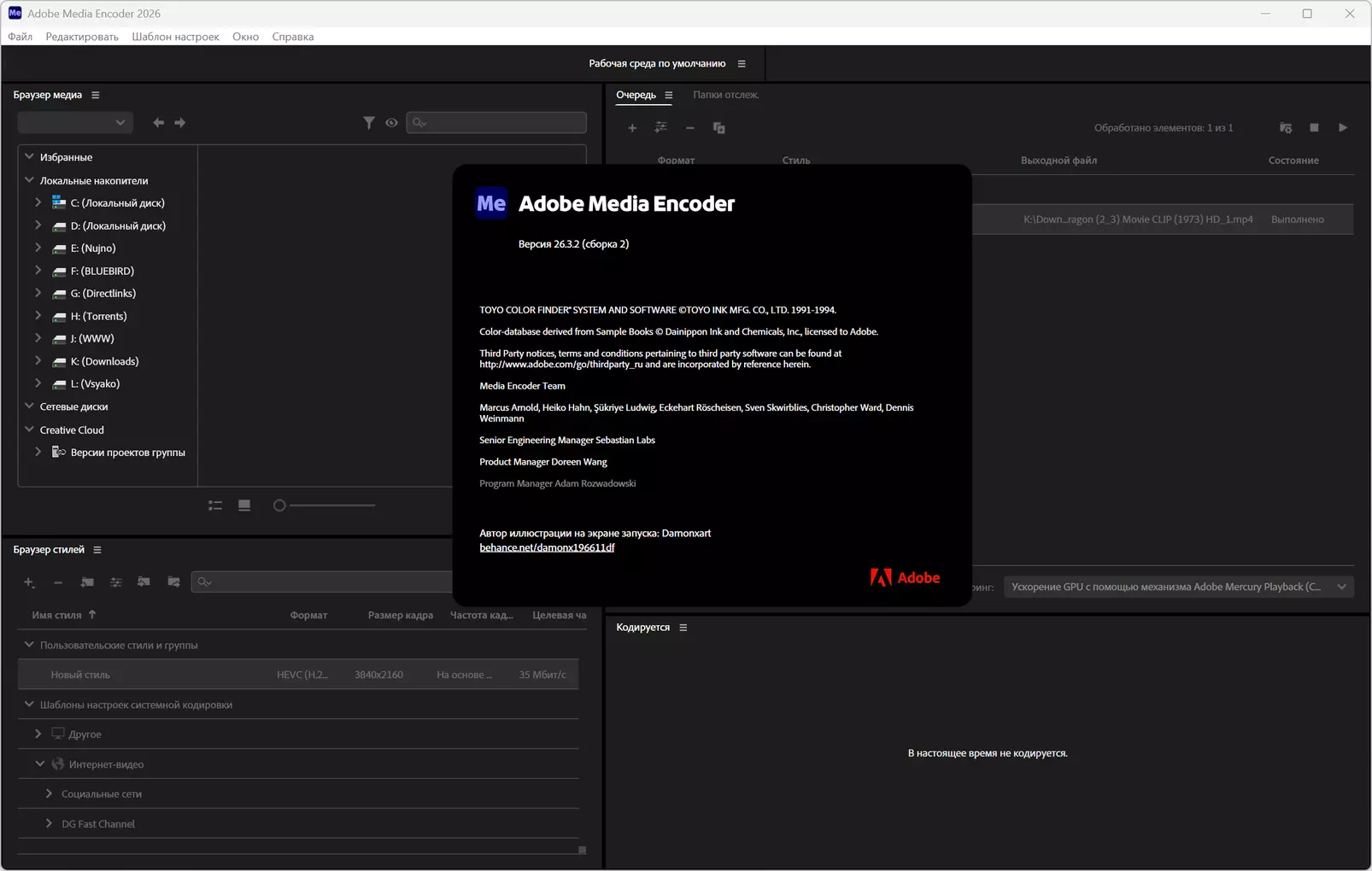Open the Файл menu
Image resolution: width=1372 pixels, height=871 pixels.
(21, 37)
